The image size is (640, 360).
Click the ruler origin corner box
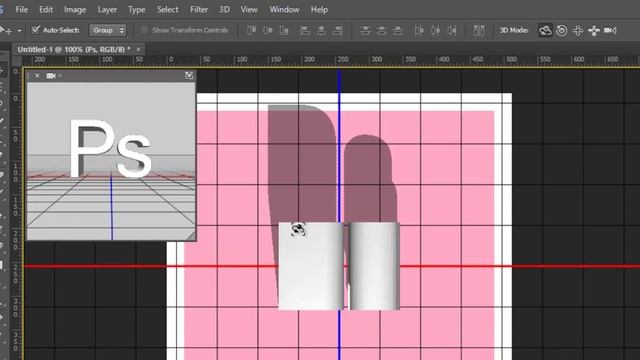[16, 61]
